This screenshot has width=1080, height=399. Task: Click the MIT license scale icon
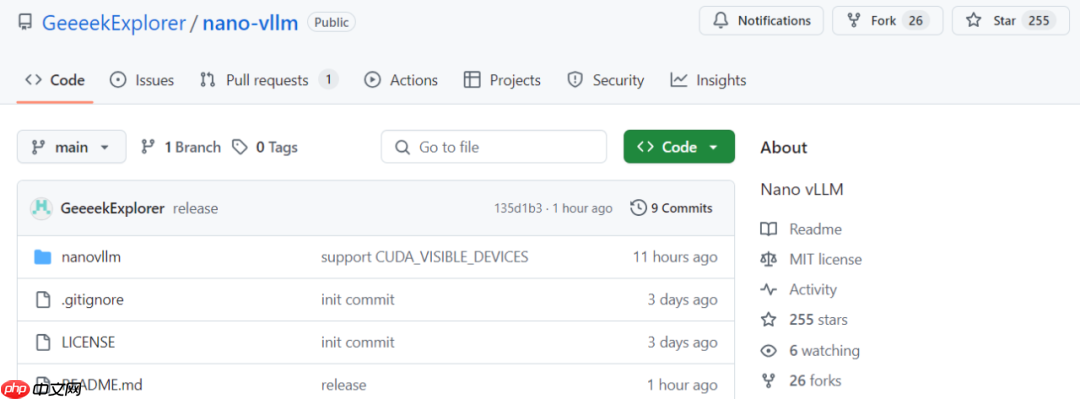coord(768,259)
